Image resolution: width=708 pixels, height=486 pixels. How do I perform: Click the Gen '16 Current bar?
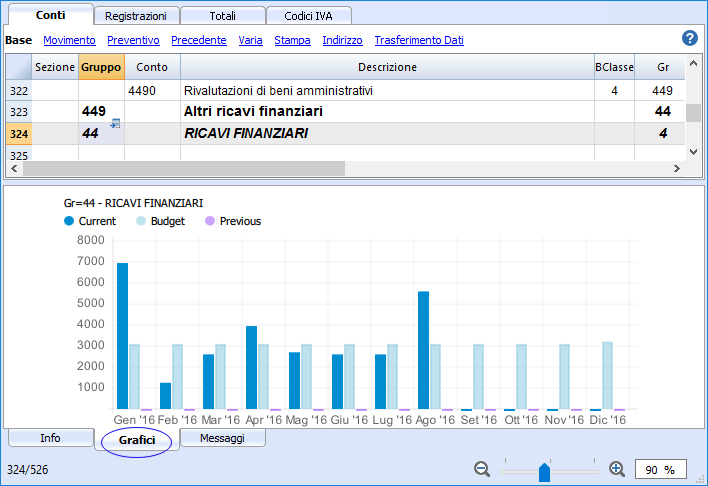tap(122, 336)
